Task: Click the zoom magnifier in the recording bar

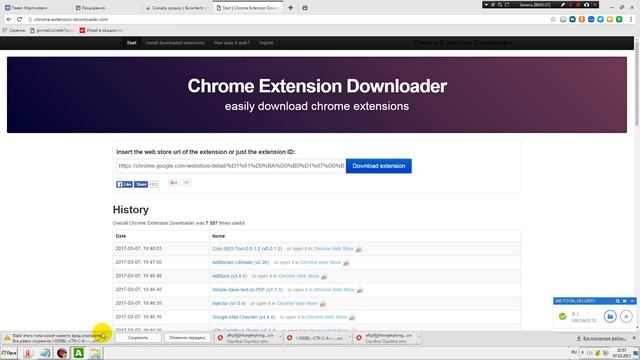Action: (x=500, y=4)
